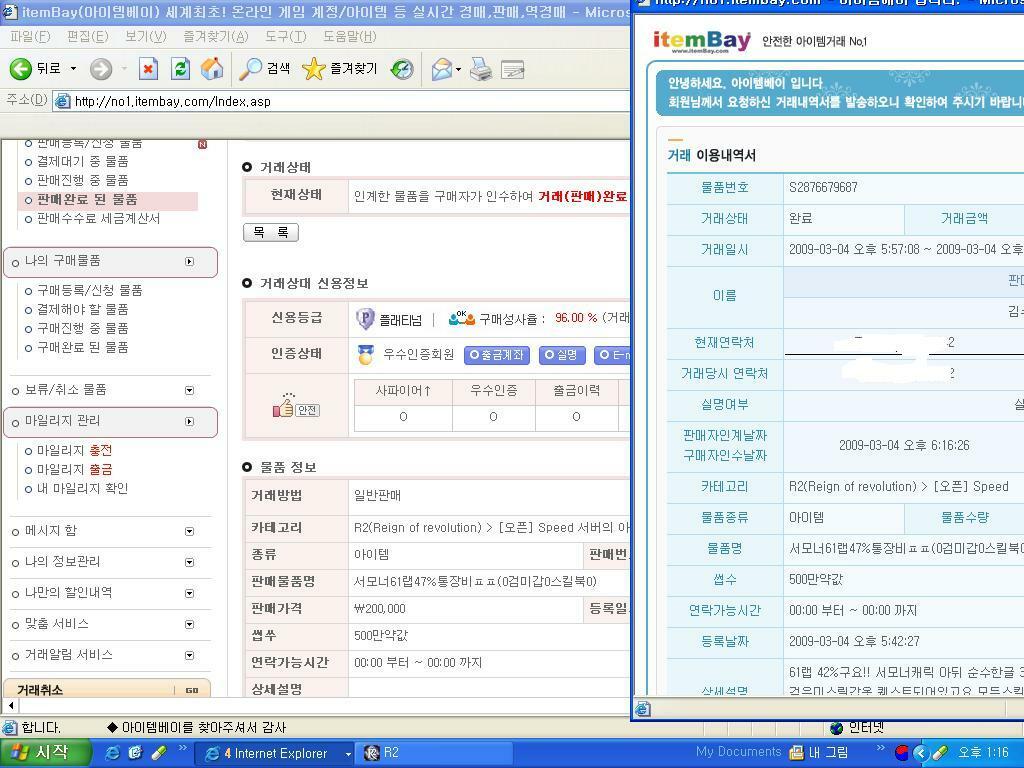Click inside the address bar input field
This screenshot has height=768, width=1024.
300,101
